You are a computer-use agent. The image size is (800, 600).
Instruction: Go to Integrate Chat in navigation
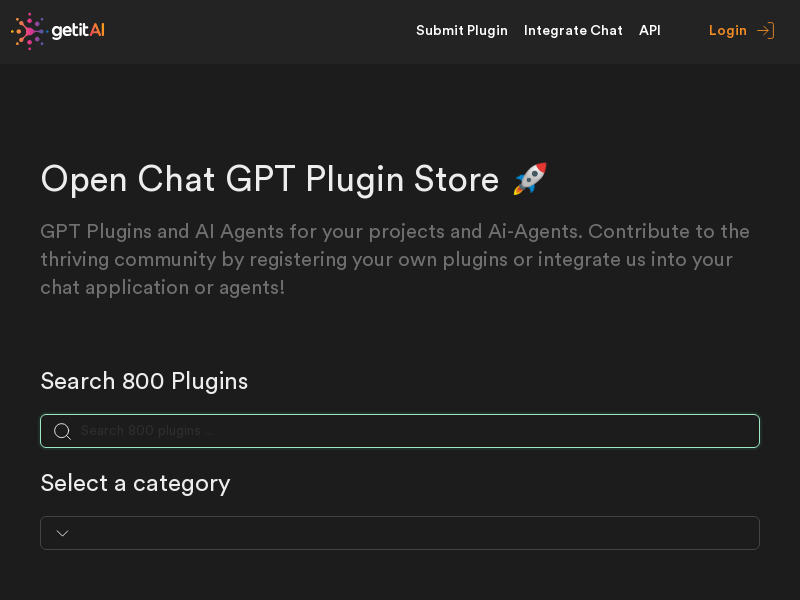[573, 31]
